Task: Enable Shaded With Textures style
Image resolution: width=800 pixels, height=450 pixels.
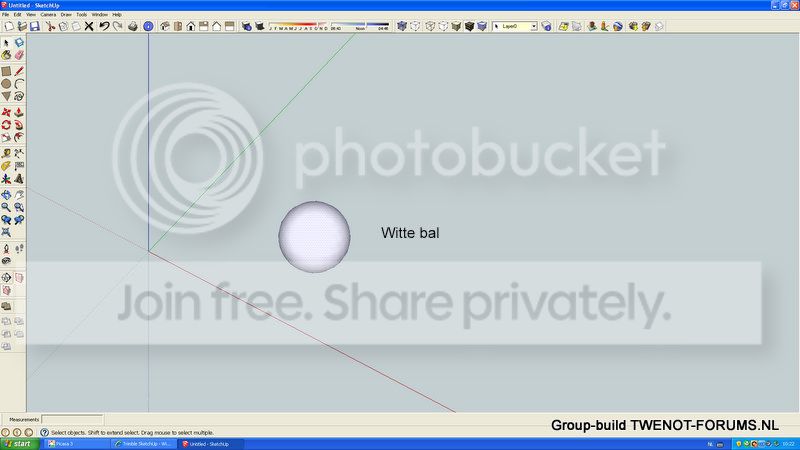Action: point(469,26)
